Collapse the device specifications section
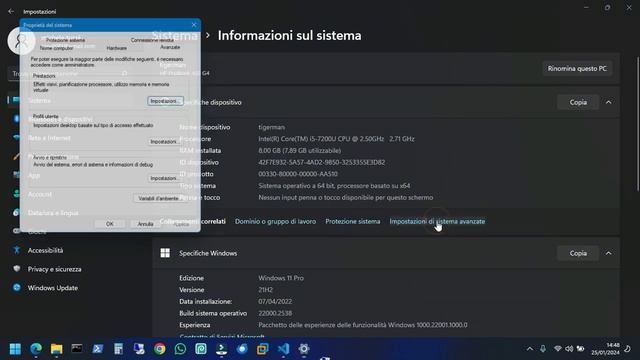 609,102
